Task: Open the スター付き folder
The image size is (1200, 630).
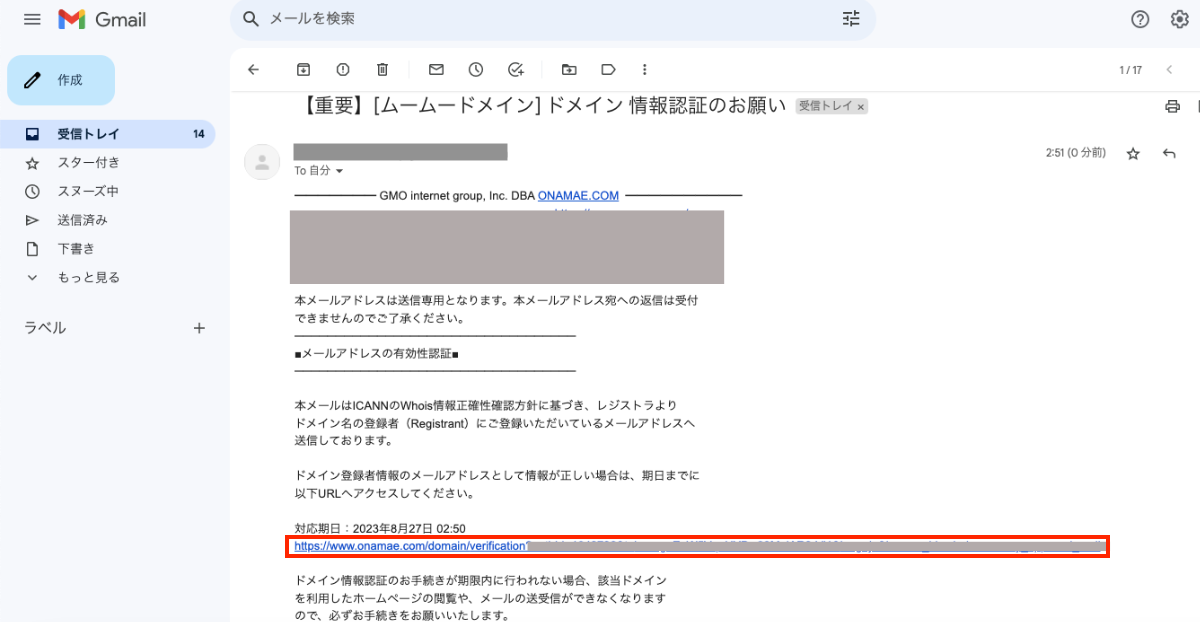Action: 88,162
